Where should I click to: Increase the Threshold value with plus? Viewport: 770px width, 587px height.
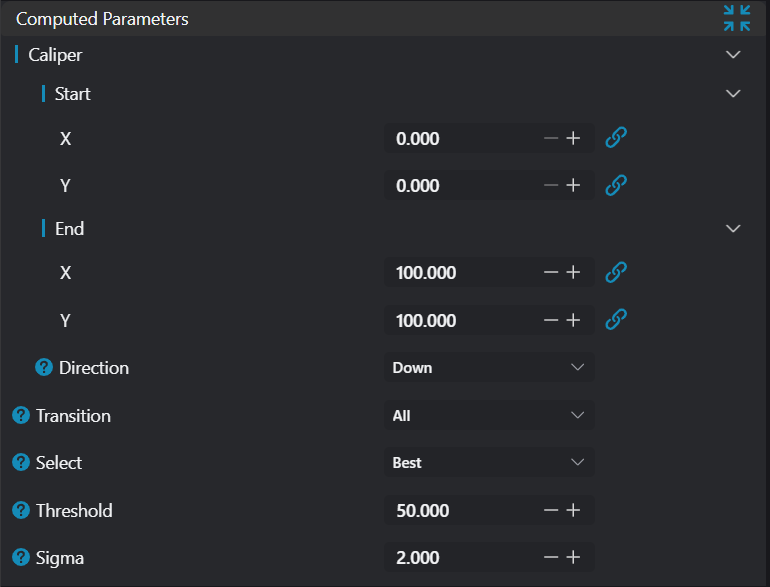click(573, 510)
